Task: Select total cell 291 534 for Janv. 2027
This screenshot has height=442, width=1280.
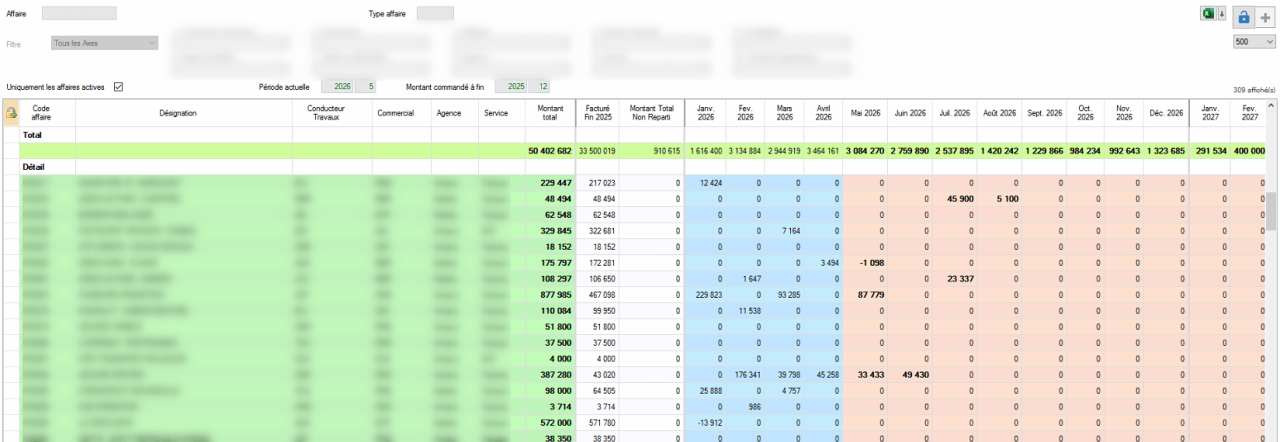Action: [1211, 150]
